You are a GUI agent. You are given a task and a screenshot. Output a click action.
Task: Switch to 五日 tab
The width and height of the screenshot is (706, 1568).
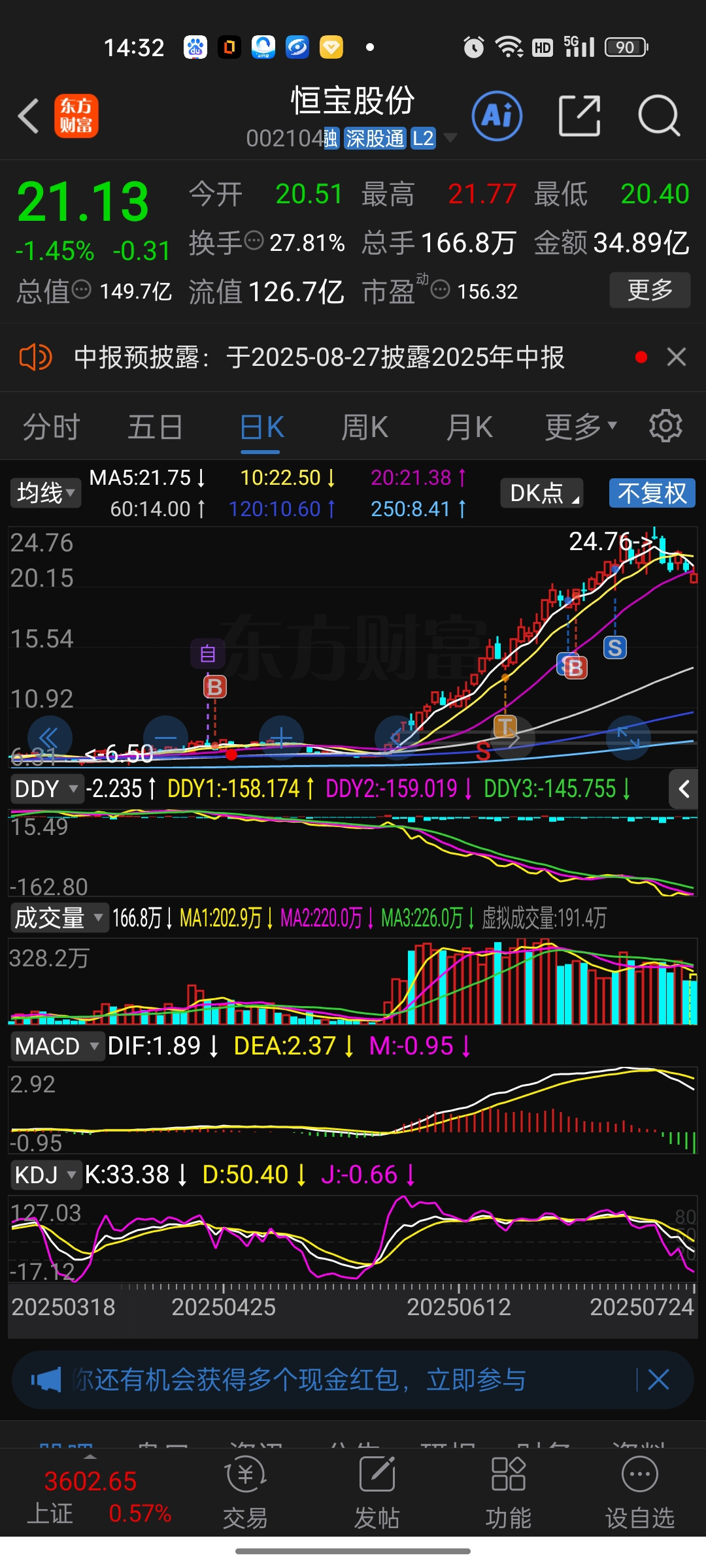155,427
